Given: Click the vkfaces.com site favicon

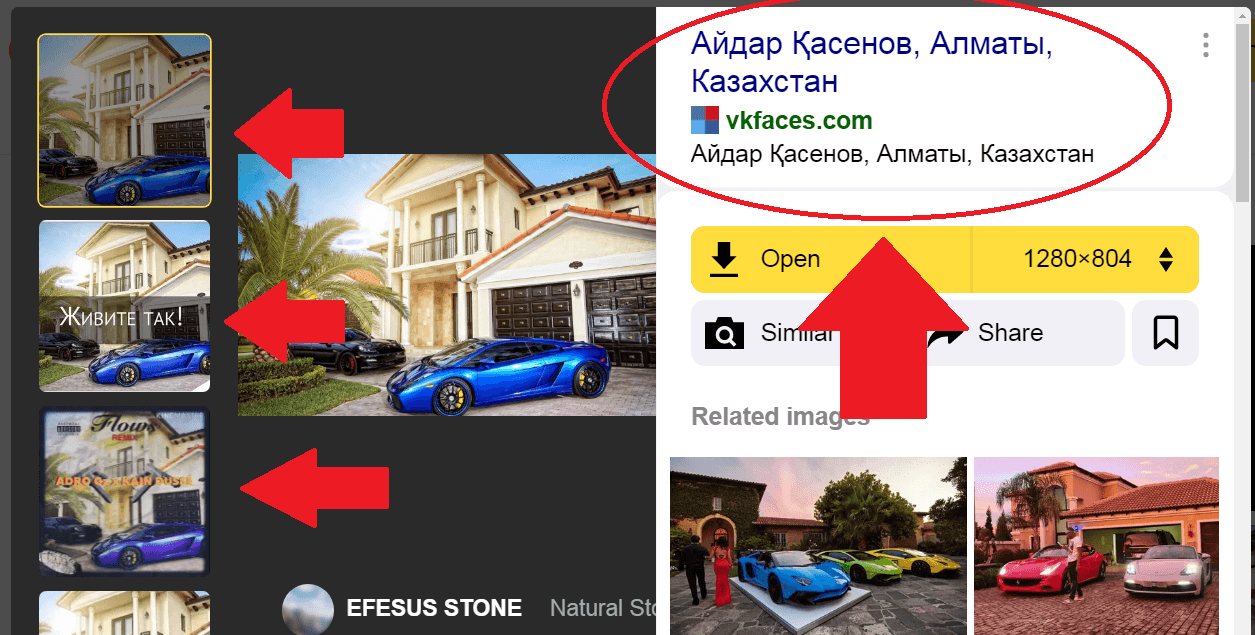Looking at the screenshot, I should click(705, 120).
